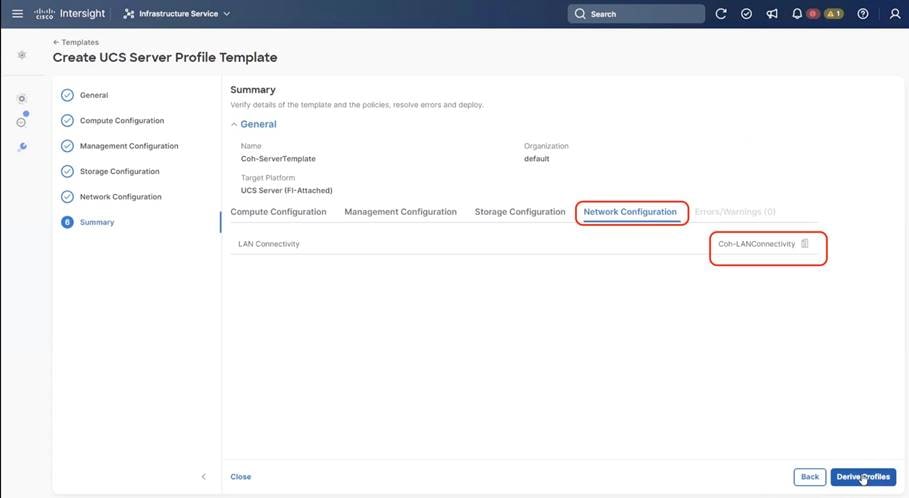
Task: Open the notifications bell icon
Action: click(x=797, y=14)
